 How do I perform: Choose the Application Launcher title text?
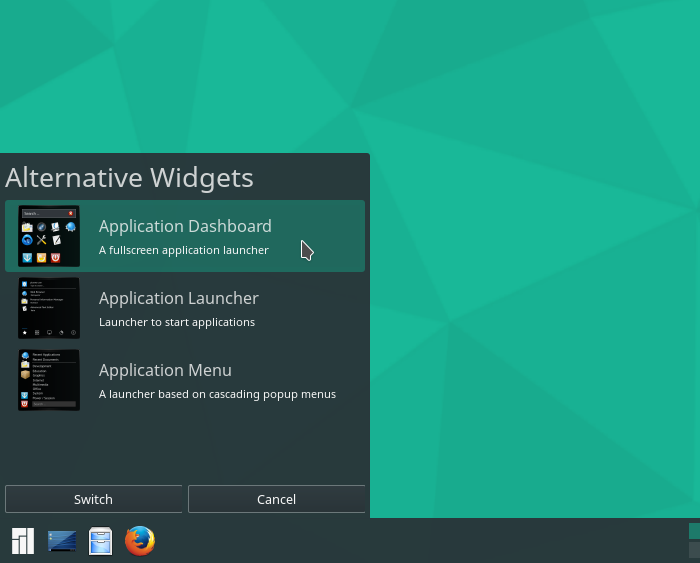pos(178,298)
